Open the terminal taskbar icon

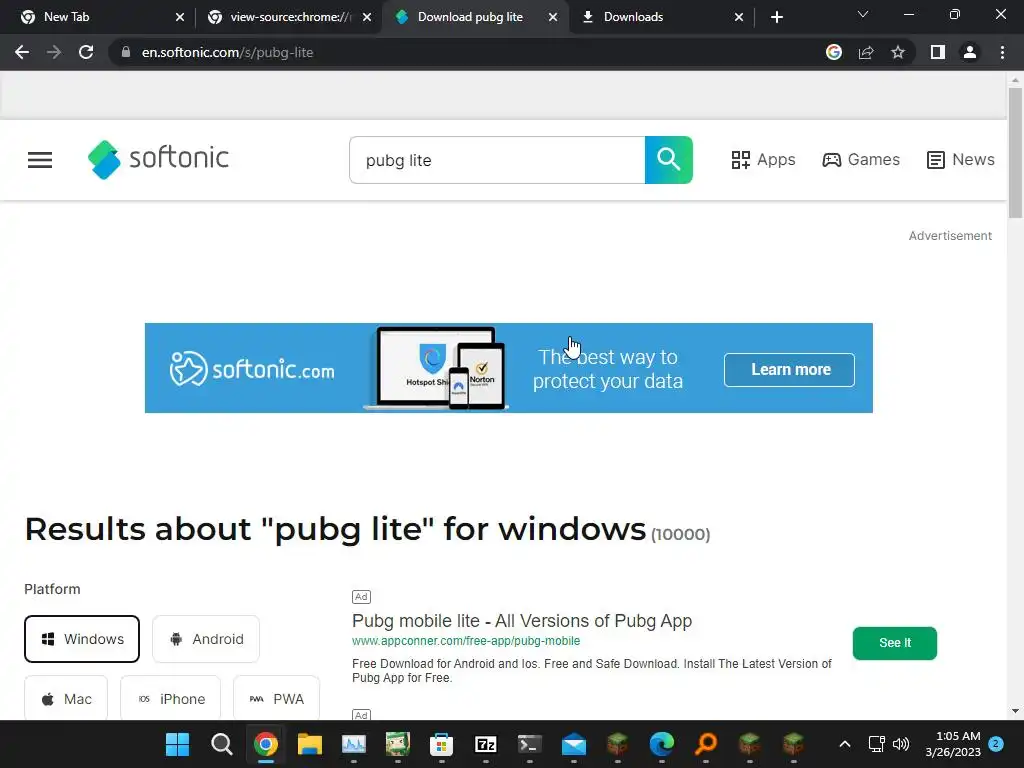click(530, 744)
